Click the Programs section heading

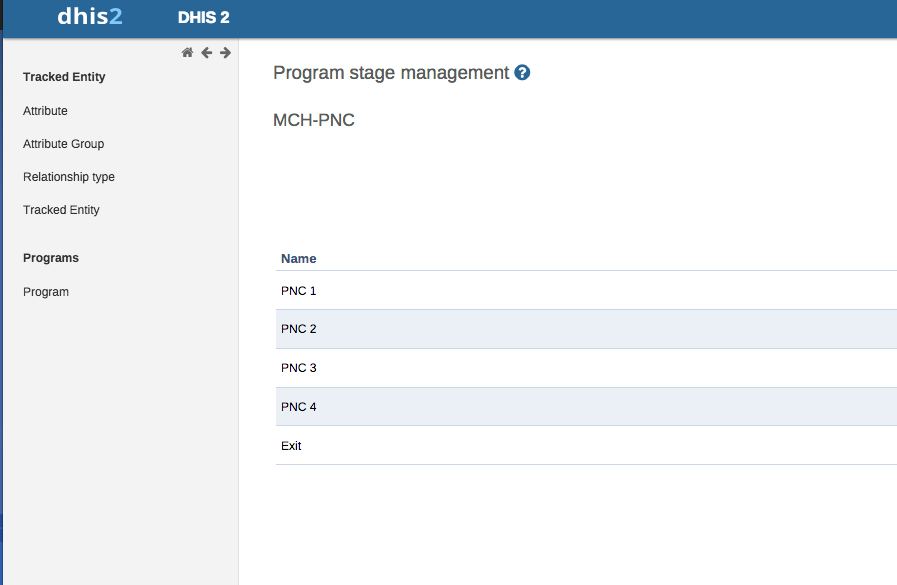[x=51, y=258]
